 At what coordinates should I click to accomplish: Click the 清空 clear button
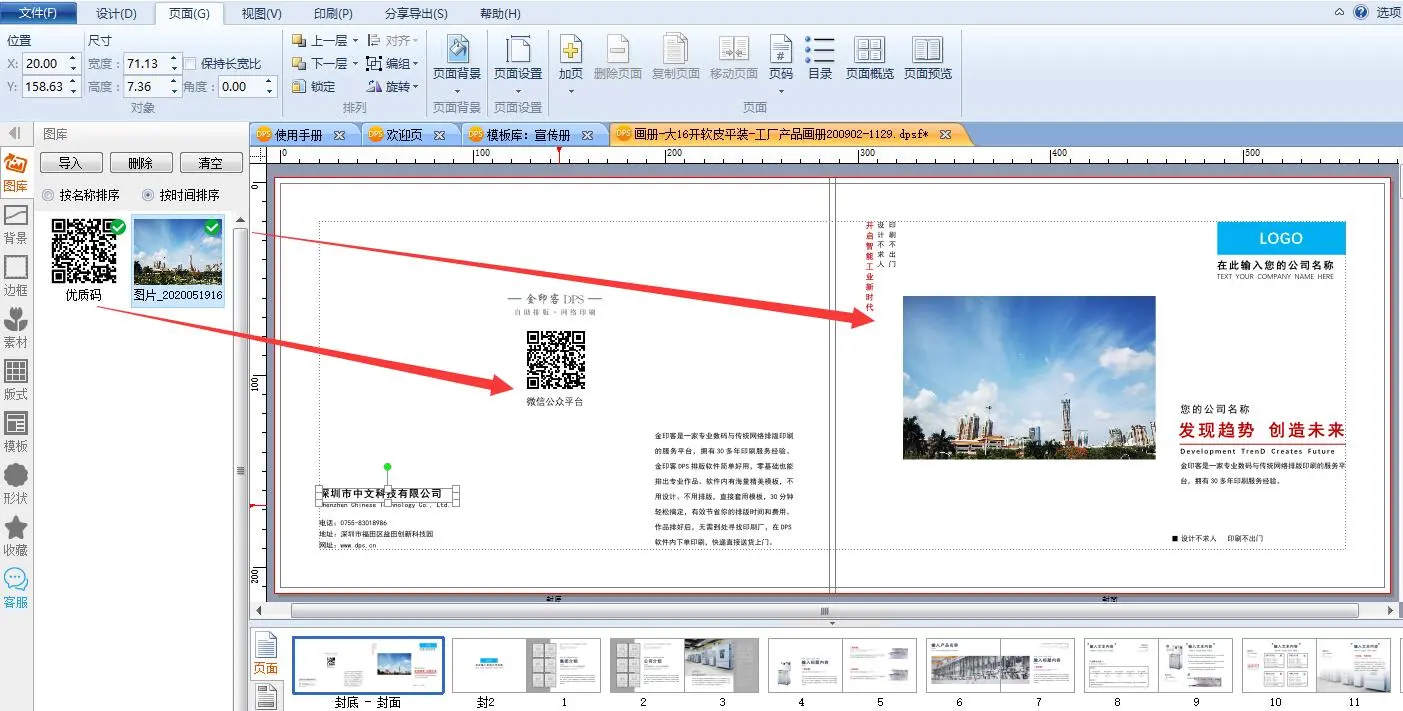pyautogui.click(x=210, y=163)
